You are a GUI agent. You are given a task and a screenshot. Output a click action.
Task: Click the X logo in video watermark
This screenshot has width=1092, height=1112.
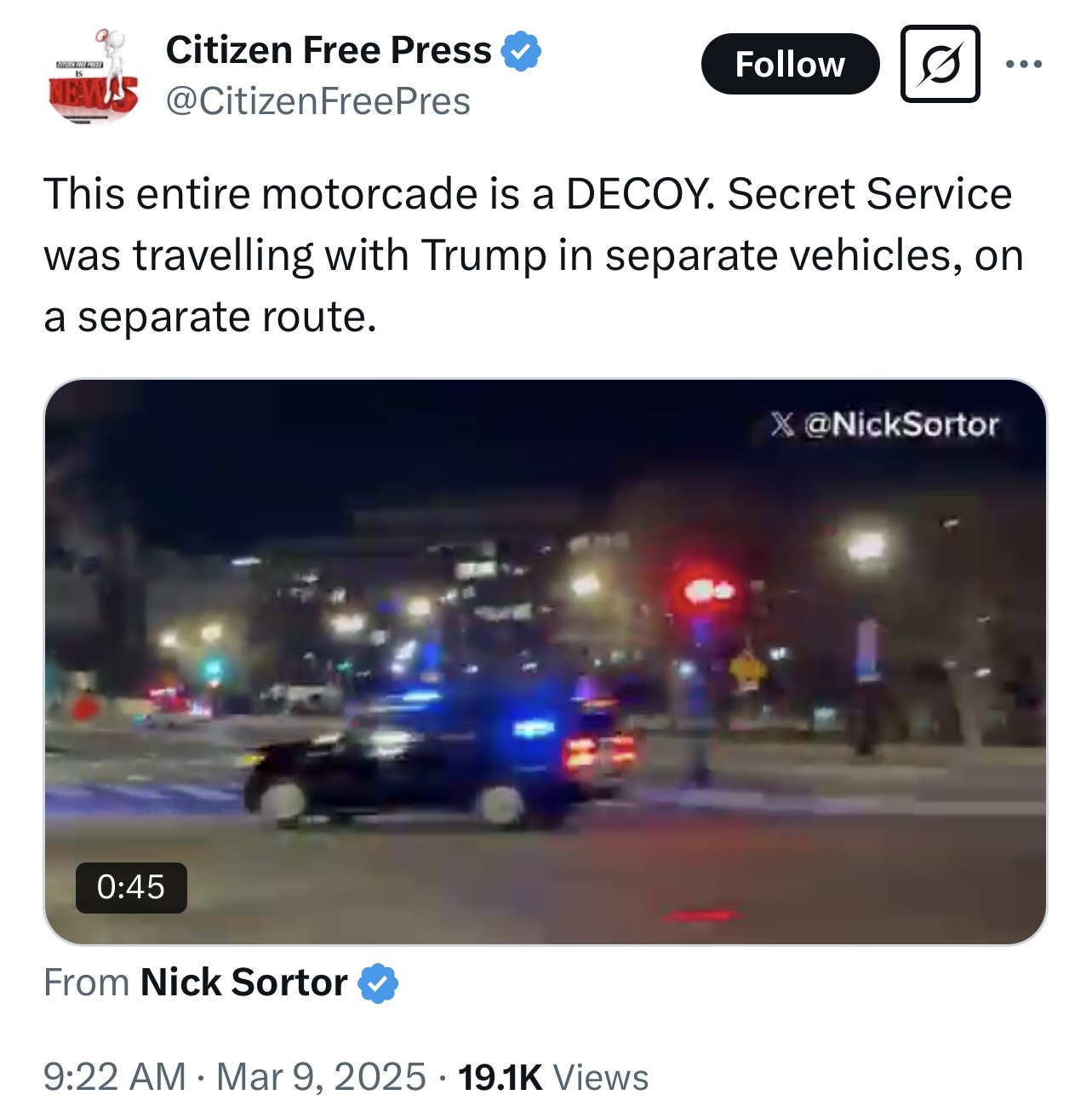point(783,424)
